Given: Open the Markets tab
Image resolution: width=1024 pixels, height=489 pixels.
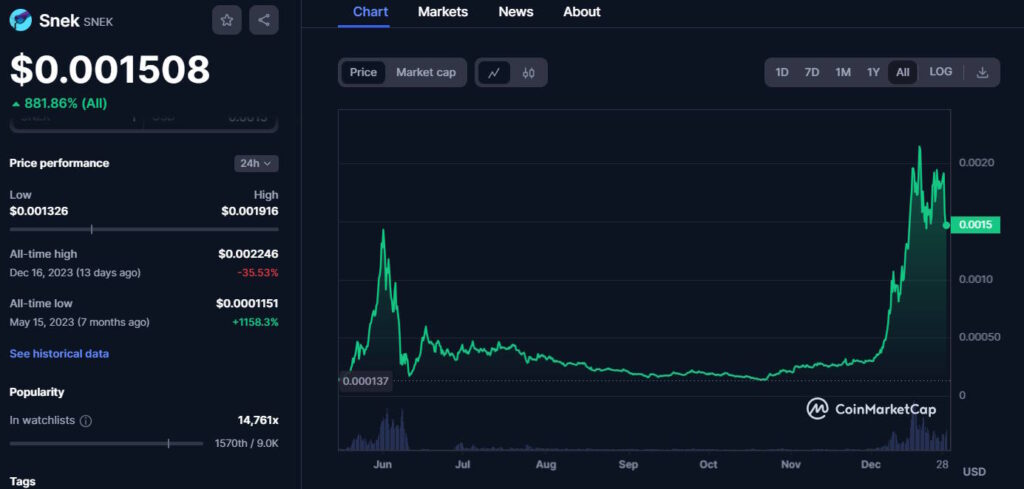Looking at the screenshot, I should pos(443,12).
